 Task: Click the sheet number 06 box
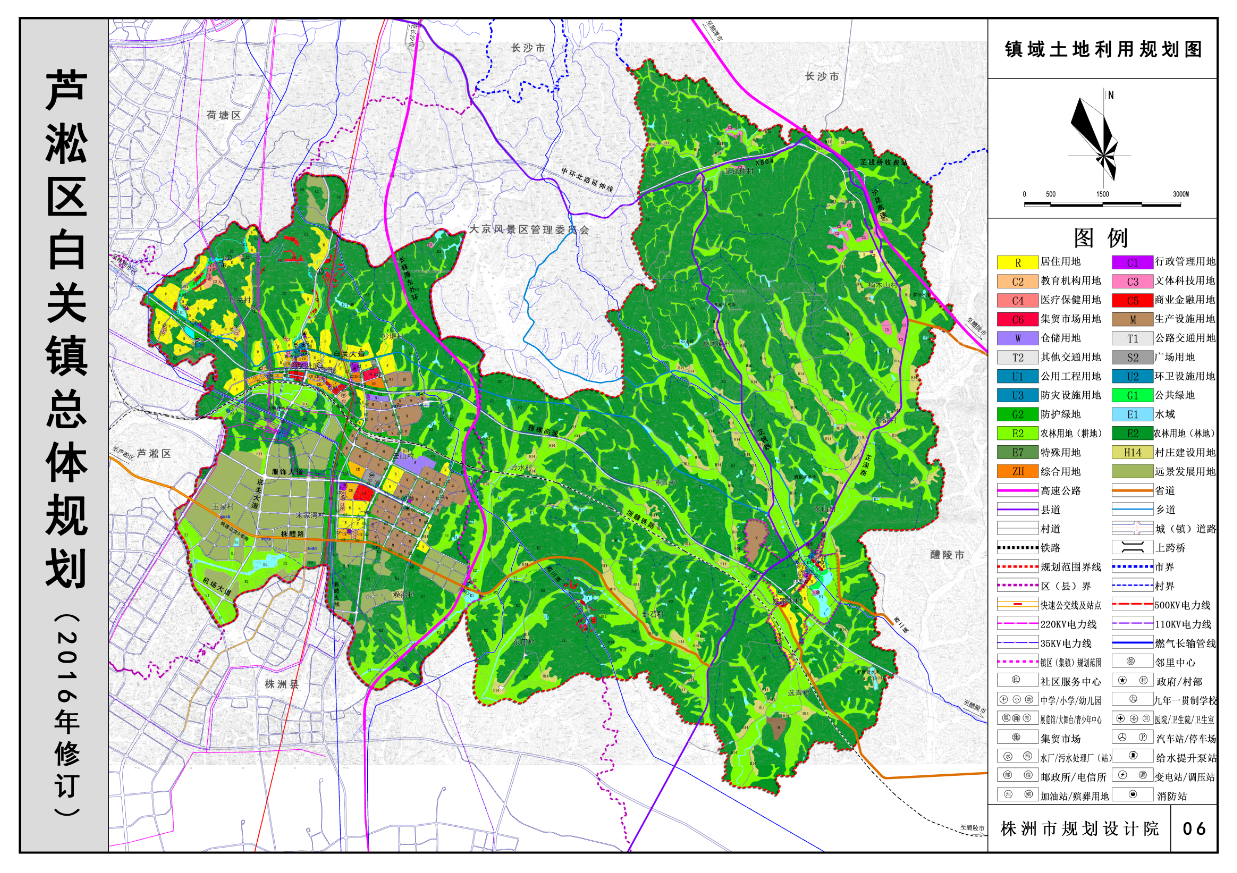pyautogui.click(x=1194, y=829)
